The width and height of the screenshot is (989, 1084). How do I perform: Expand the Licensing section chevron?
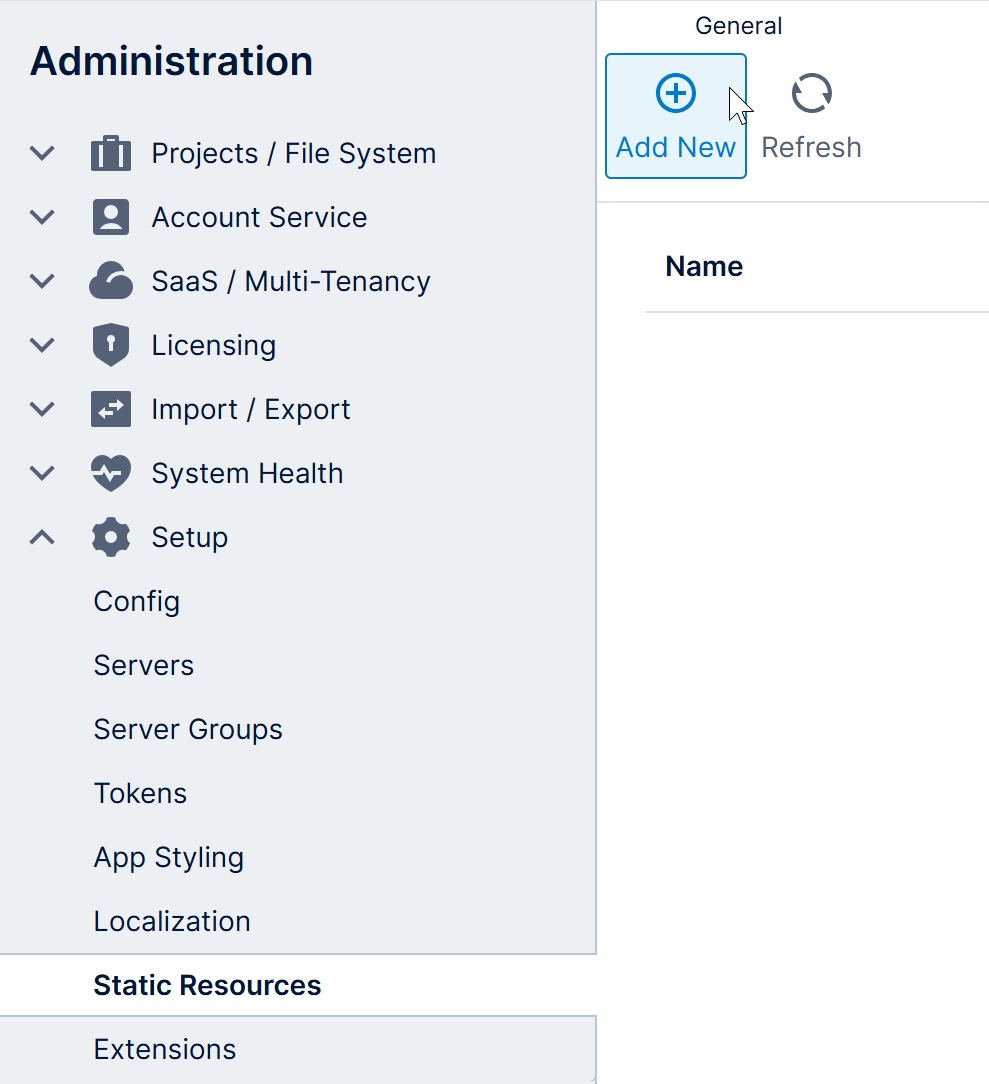(42, 346)
